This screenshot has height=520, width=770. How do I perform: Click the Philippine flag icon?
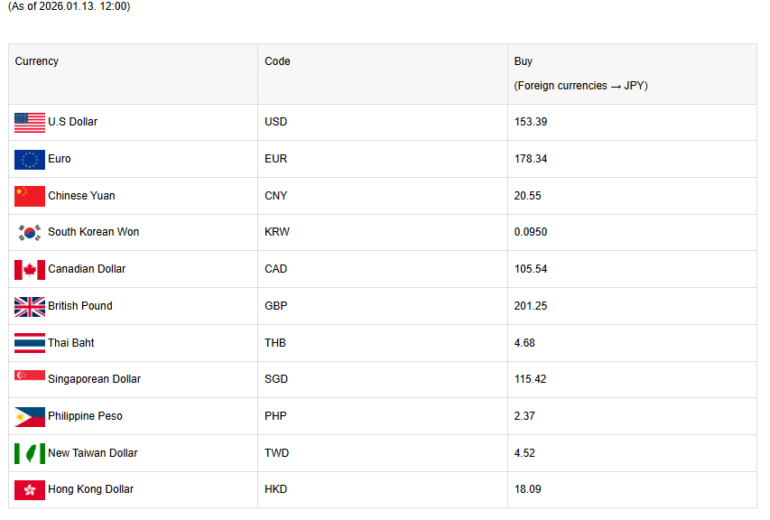coord(30,416)
